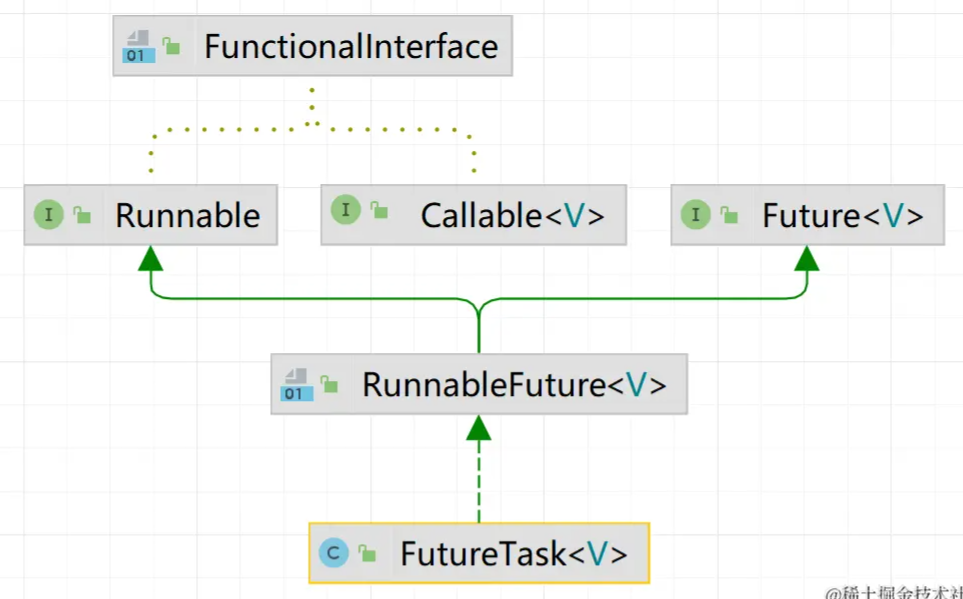Select the Callable<V> node label
Image resolution: width=963 pixels, height=599 pixels.
(512, 215)
